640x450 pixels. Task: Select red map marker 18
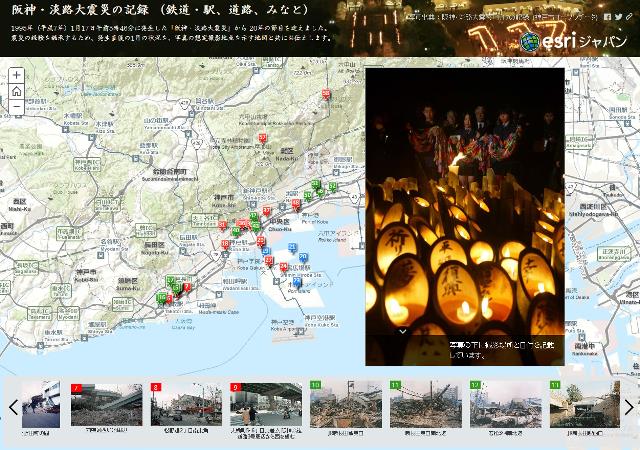[x=225, y=244]
